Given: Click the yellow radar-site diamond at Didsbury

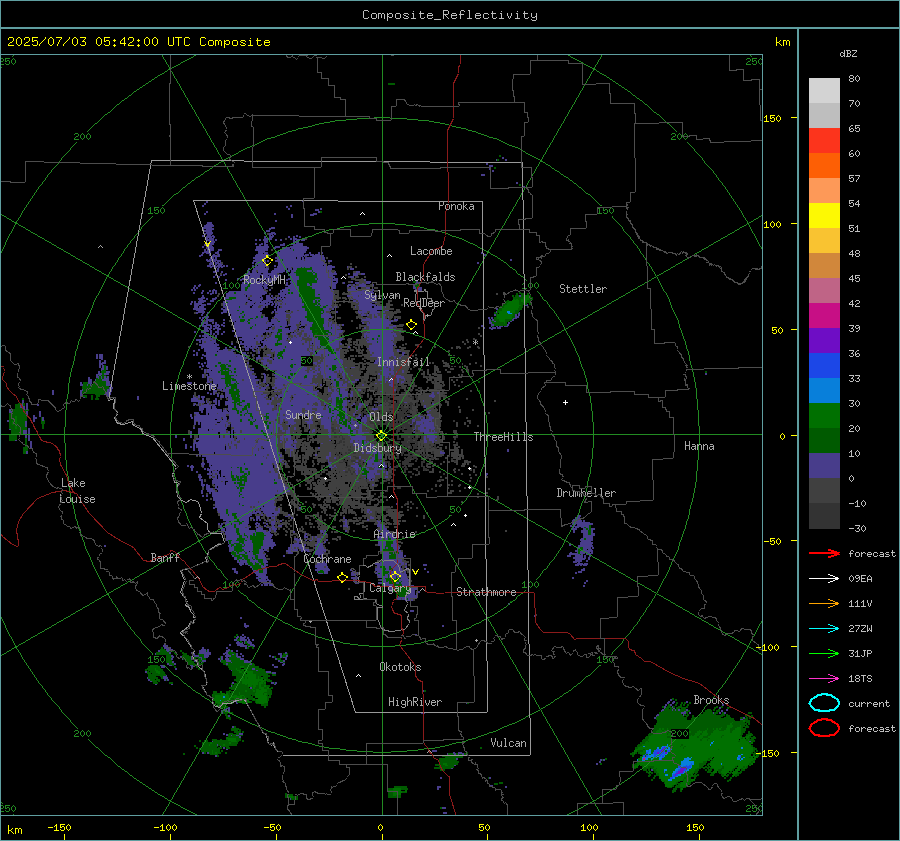Looking at the screenshot, I should pyautogui.click(x=381, y=436).
